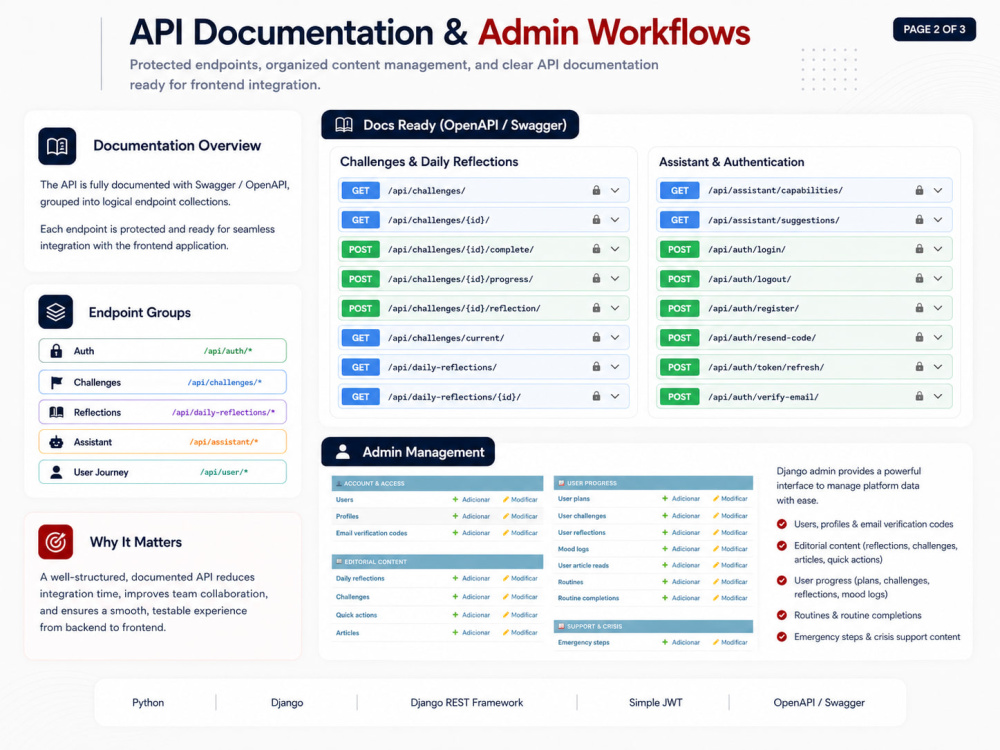Expand the /api/auth/token/refresh/ chevron
The image size is (1000, 750).
coord(938,367)
